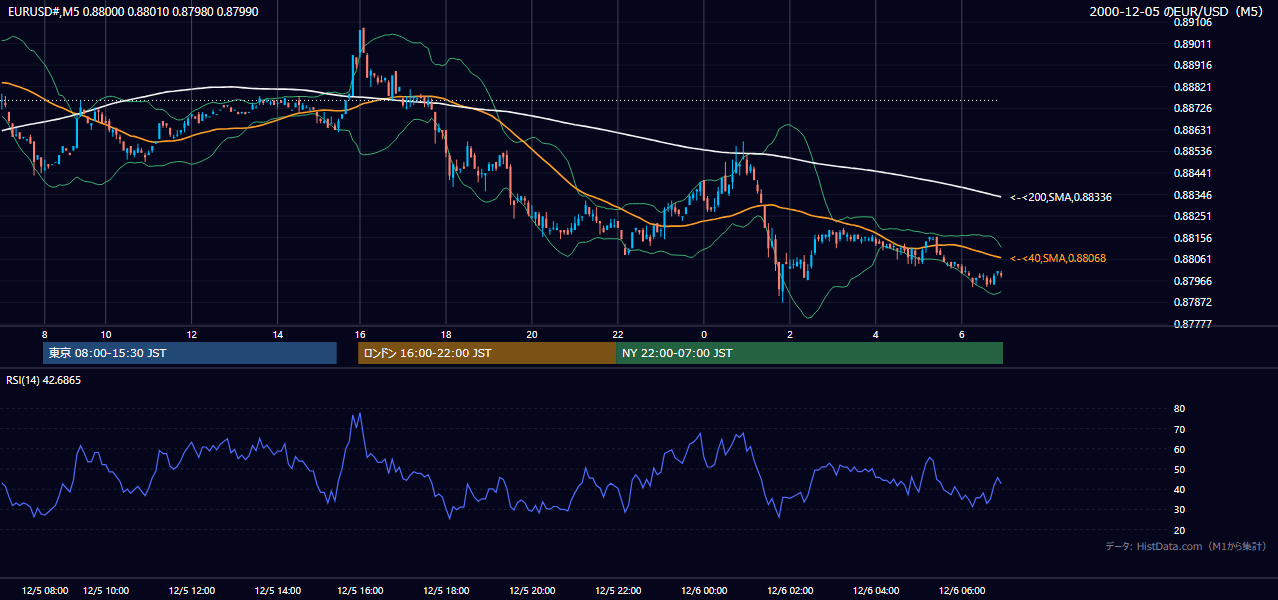
Task: Click the RSI scale value 30
Action: coord(1179,510)
